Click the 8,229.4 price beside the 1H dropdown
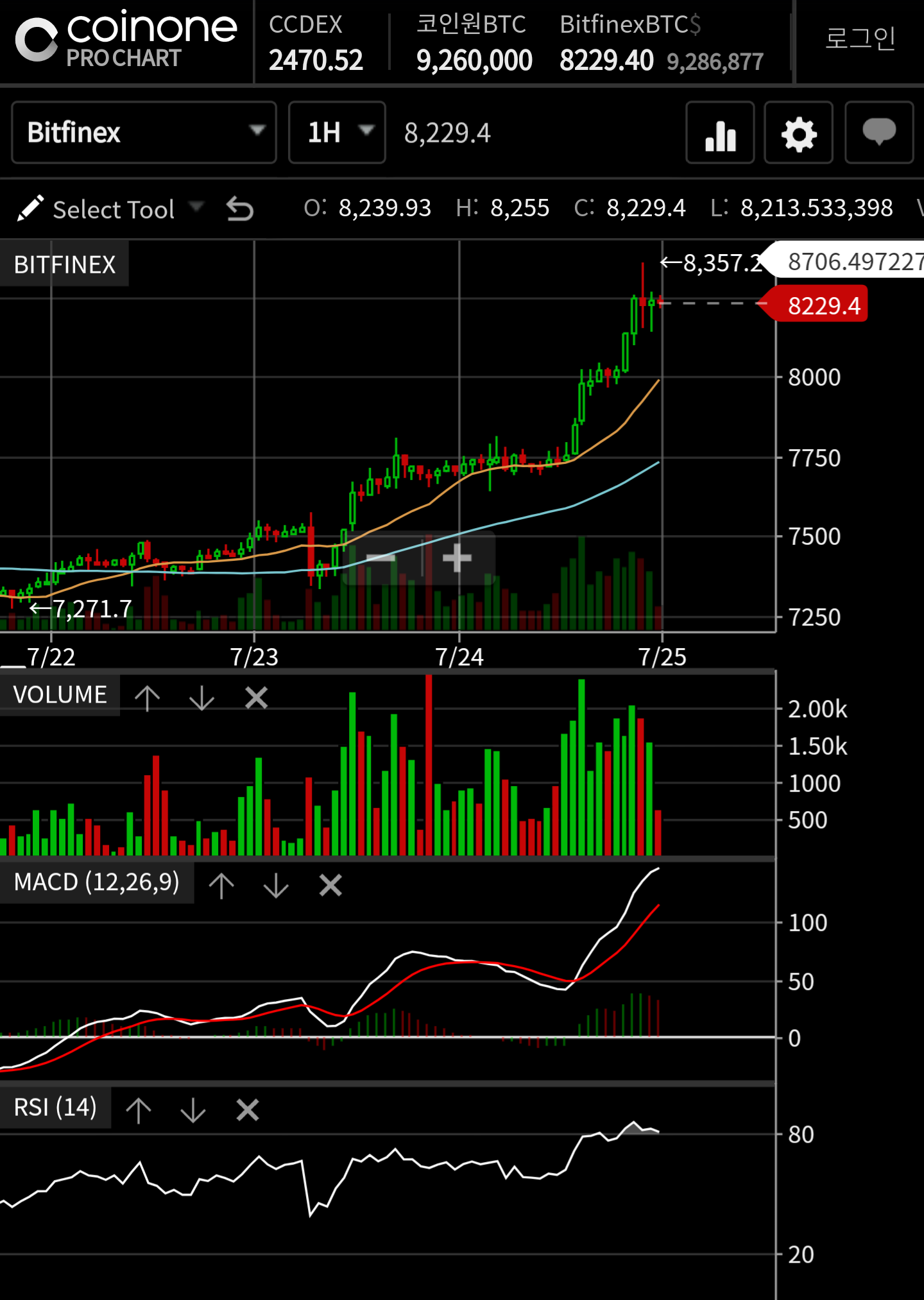The height and width of the screenshot is (1300, 924). click(x=447, y=133)
